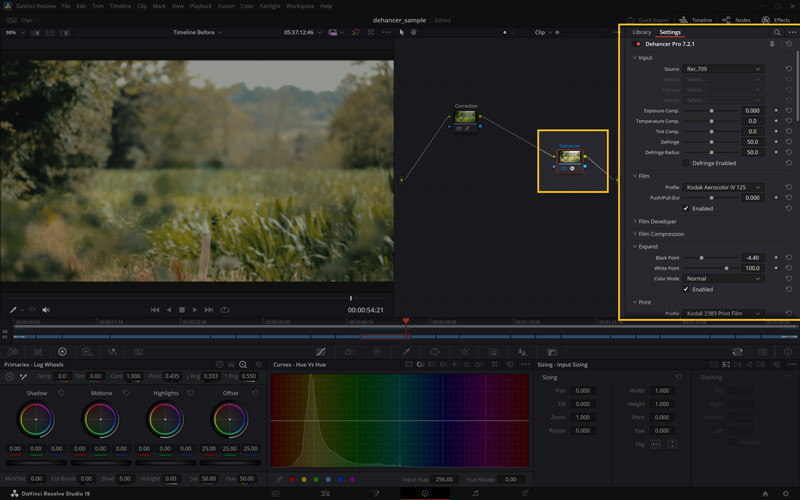The image size is (800, 500).
Task: Collapse the Film section
Action: tap(641, 176)
